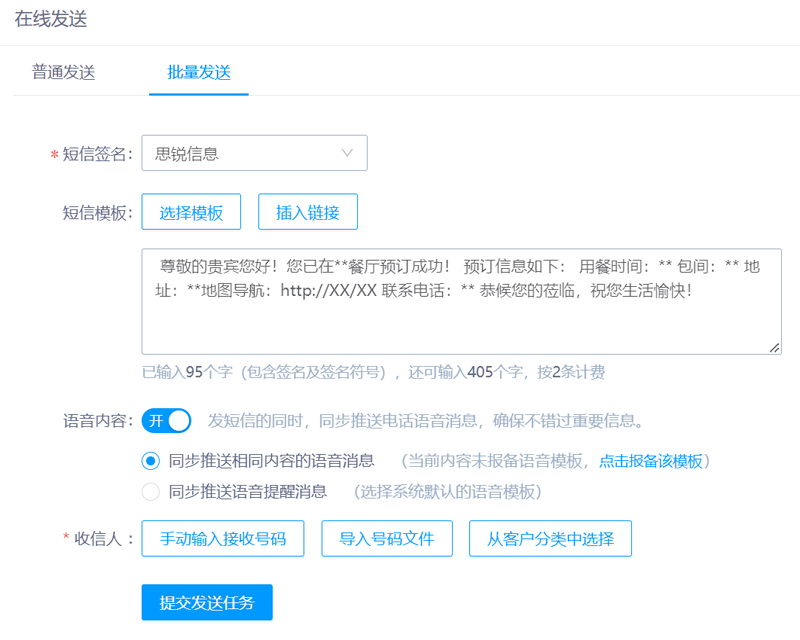Switch to the 普通发送 tab

tap(63, 72)
